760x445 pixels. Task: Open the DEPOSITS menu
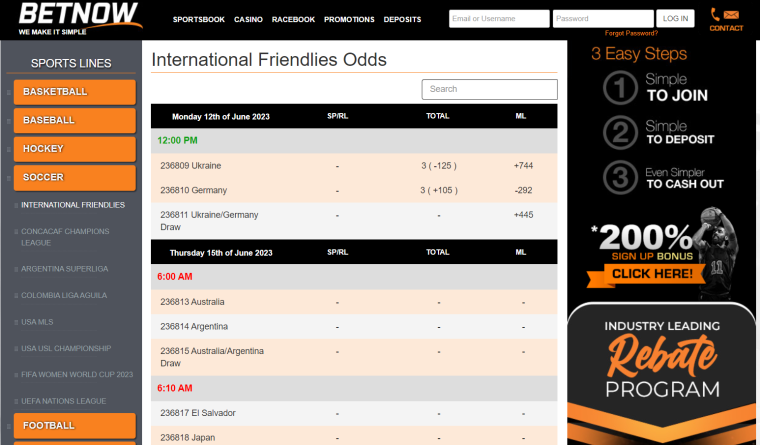pos(402,19)
